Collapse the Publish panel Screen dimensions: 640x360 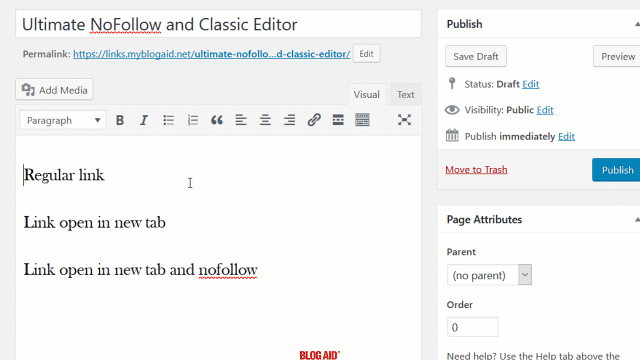click(637, 24)
